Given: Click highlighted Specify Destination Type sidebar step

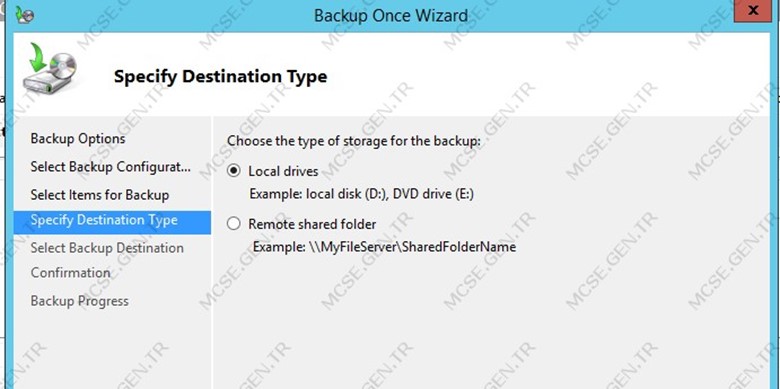Looking at the screenshot, I should coord(112,222).
